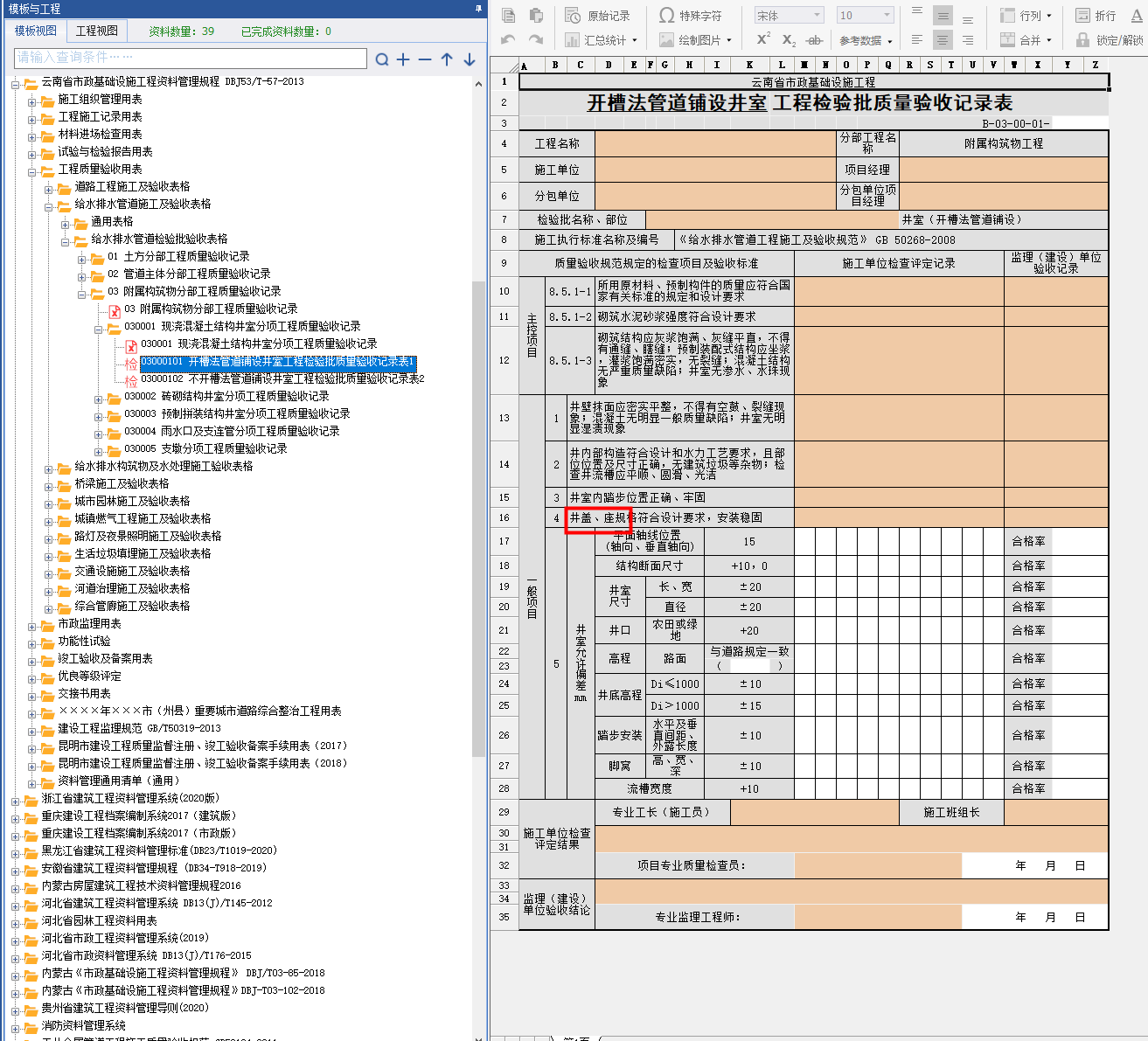1148x1041 pixels.
Task: Click the up arrow previous-result icon
Action: (447, 59)
